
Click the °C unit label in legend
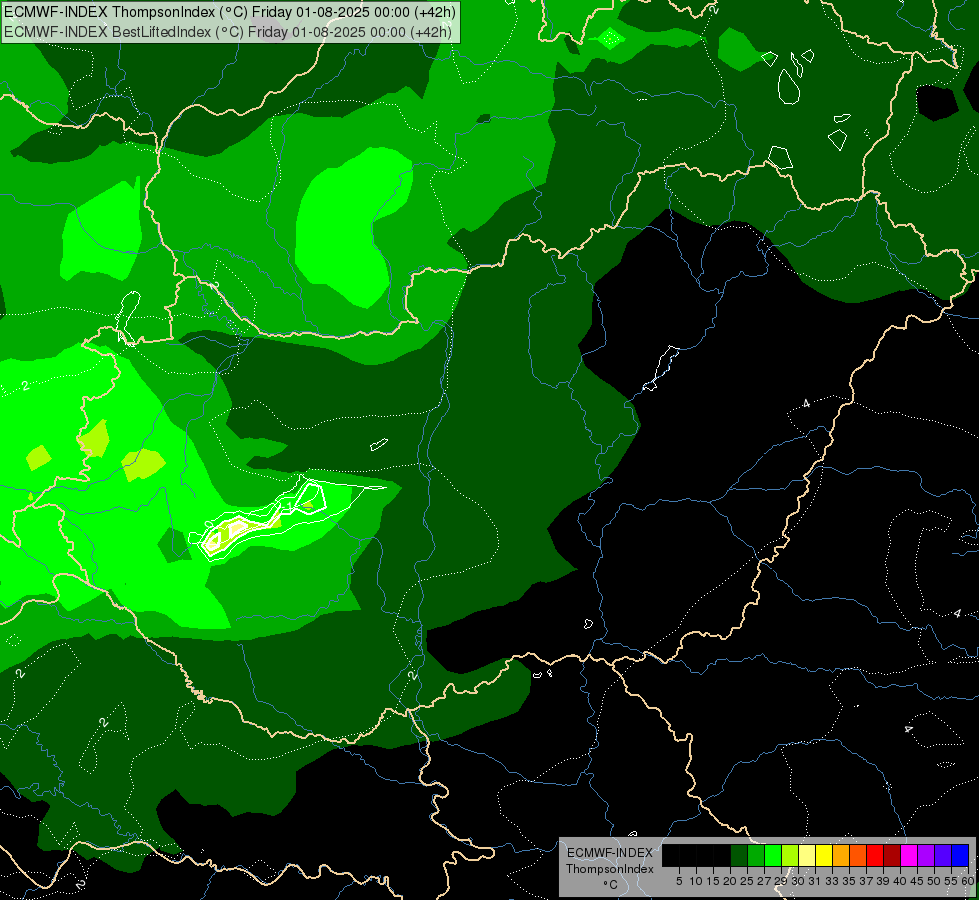click(610, 885)
